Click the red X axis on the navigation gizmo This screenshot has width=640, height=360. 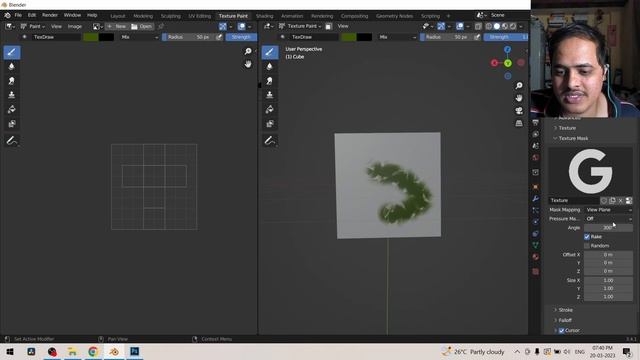pyautogui.click(x=494, y=63)
